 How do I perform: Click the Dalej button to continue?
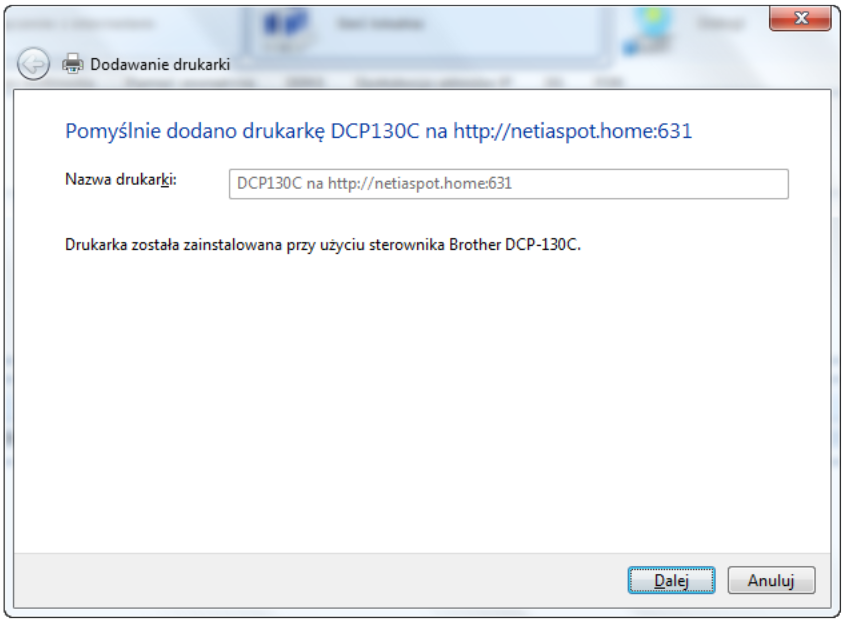(x=671, y=580)
